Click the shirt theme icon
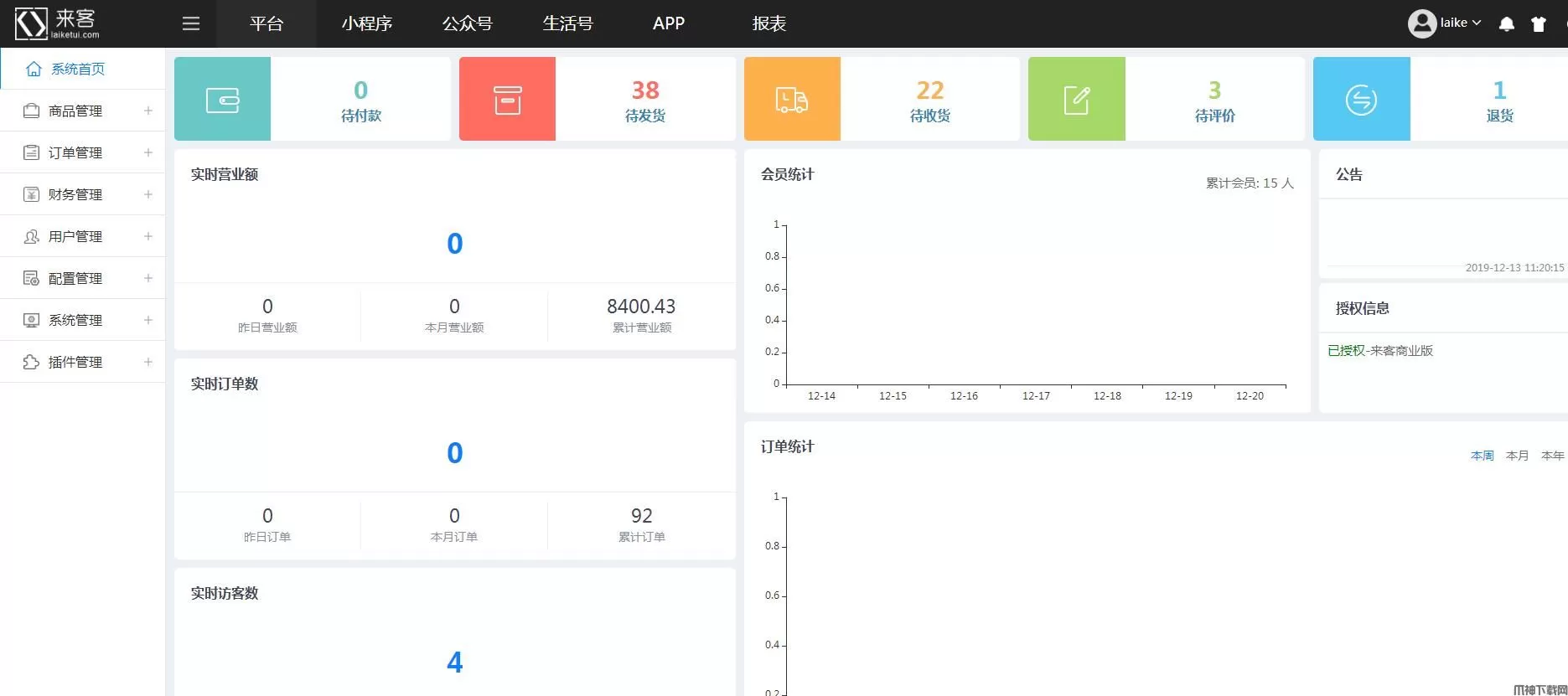The image size is (1568, 696). [x=1538, y=23]
